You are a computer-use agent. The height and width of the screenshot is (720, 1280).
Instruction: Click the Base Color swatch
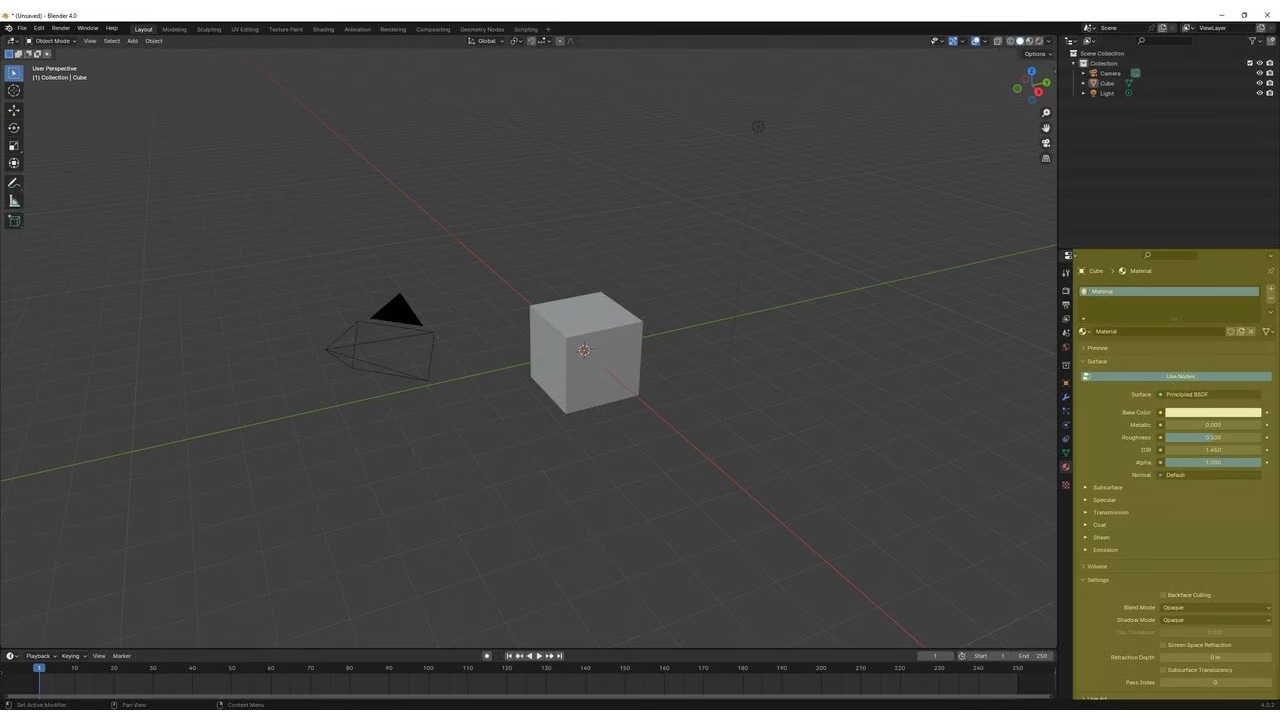point(1213,412)
